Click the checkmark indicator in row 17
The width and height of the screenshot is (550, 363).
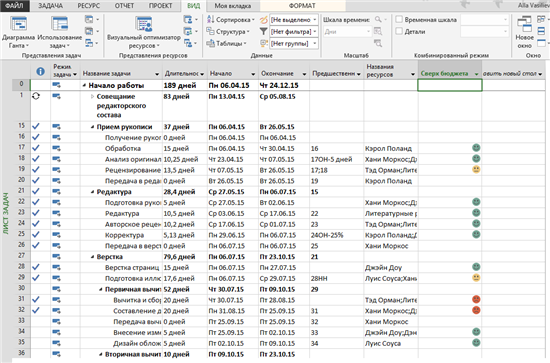coord(36,148)
